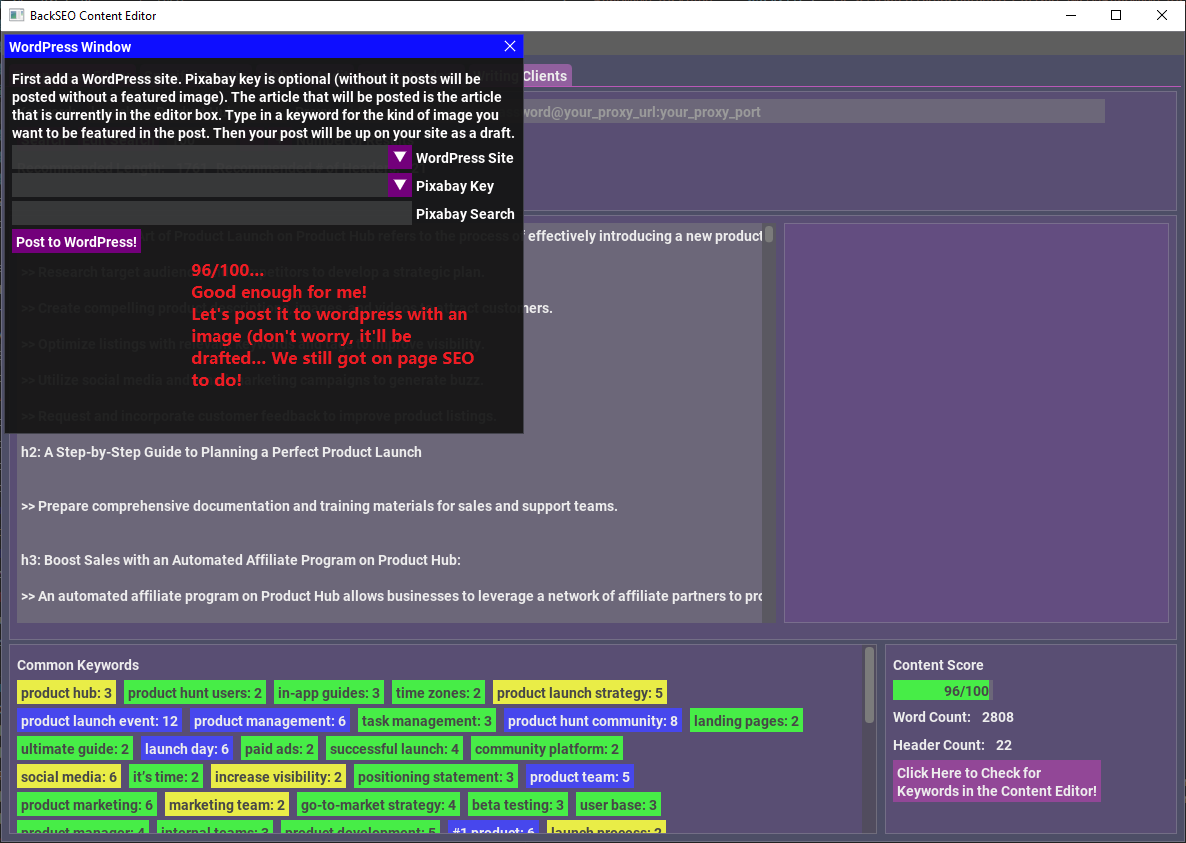
Task: Select 'positioning statement: 3' keyword tag
Action: 436,777
